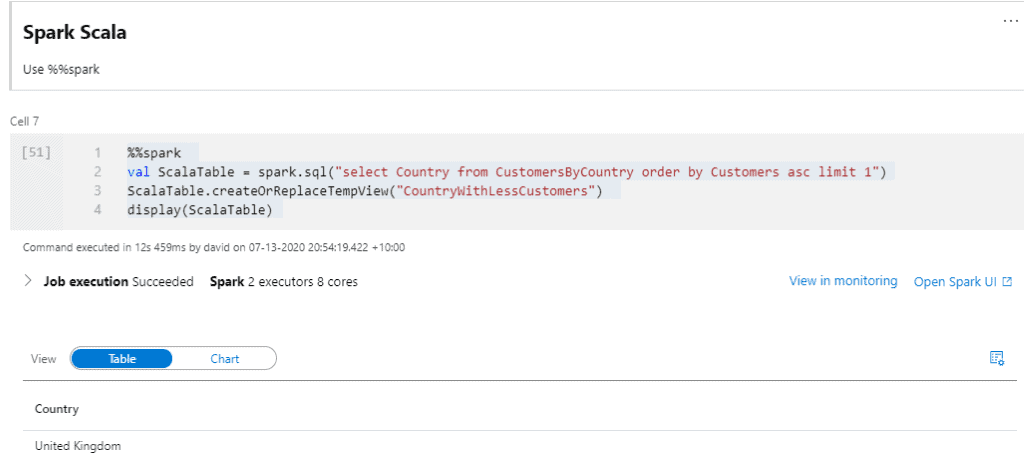This screenshot has height=476, width=1024.
Task: Click the [51] execution count
Action: pyautogui.click(x=36, y=153)
